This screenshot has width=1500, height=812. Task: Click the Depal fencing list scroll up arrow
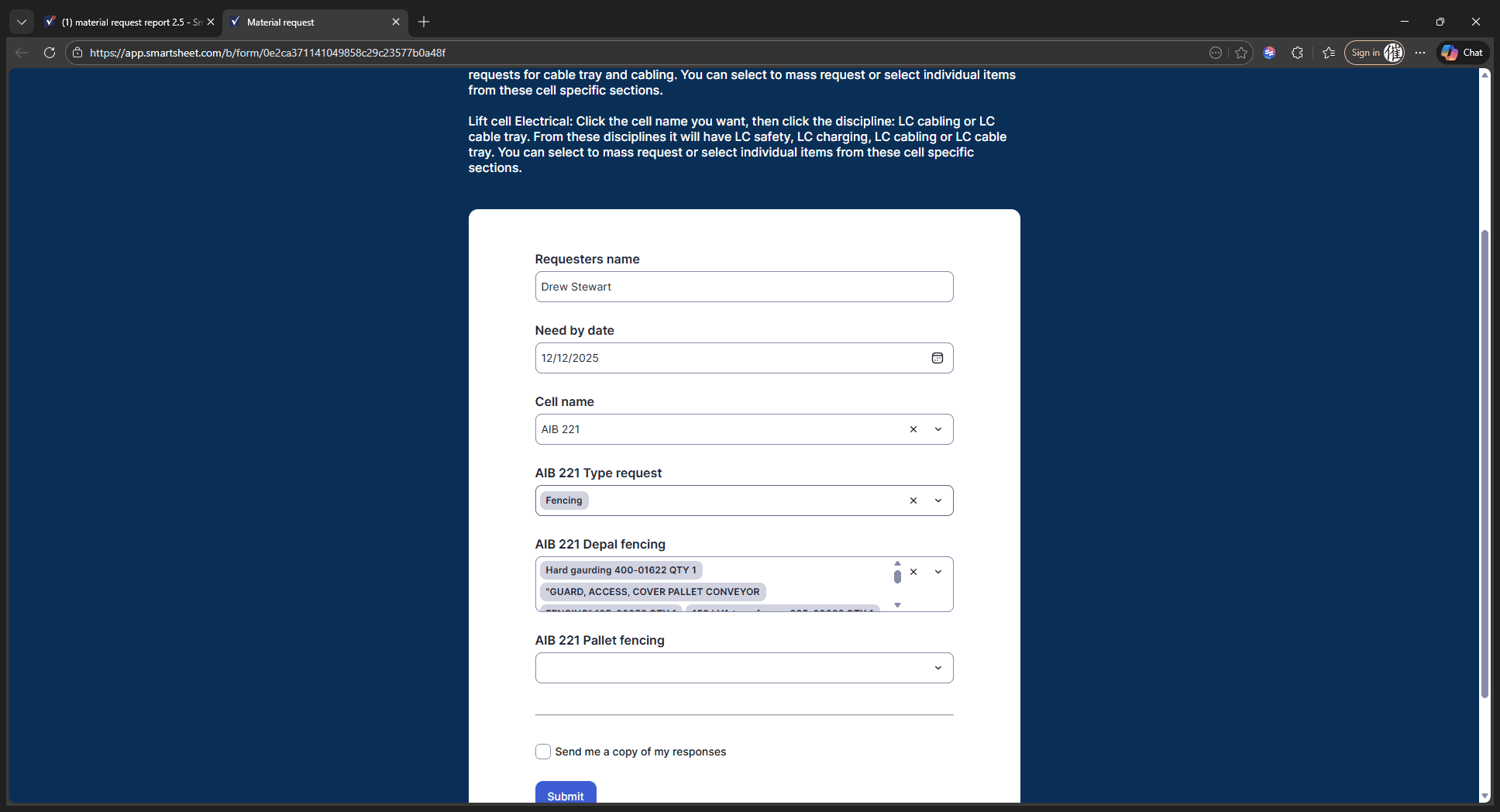coord(897,563)
